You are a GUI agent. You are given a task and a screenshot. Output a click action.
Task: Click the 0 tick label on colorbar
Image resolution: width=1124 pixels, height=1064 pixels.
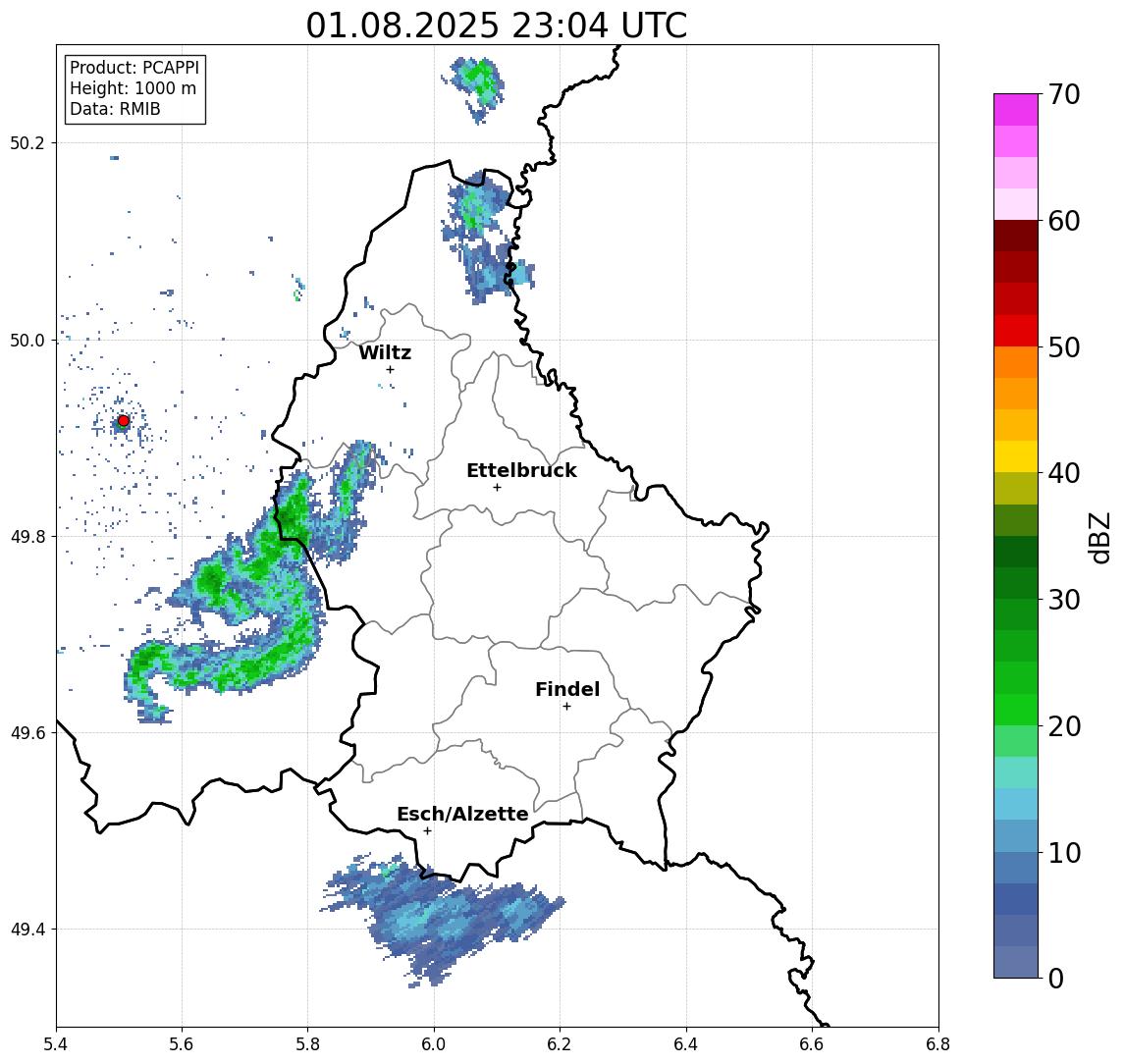coord(1056,979)
